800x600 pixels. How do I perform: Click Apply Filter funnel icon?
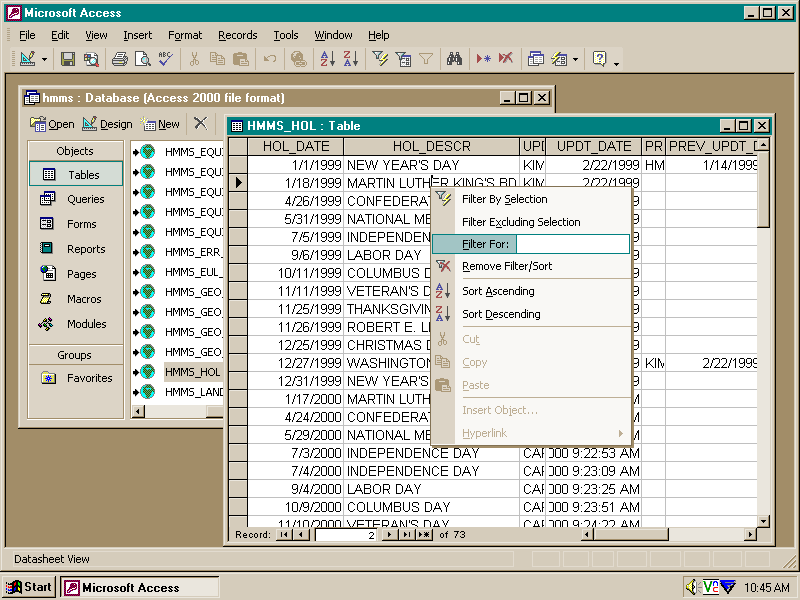[426, 59]
